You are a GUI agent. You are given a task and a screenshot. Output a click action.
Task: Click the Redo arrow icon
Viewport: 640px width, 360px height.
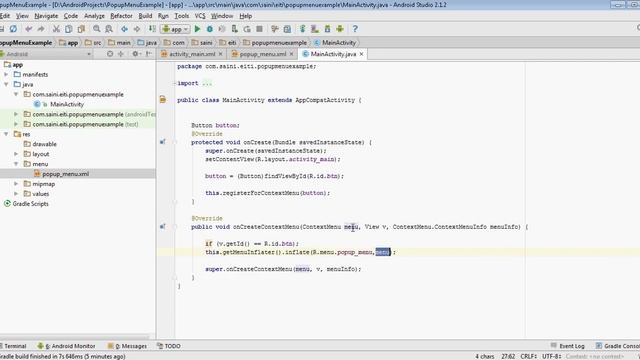pos(41,29)
